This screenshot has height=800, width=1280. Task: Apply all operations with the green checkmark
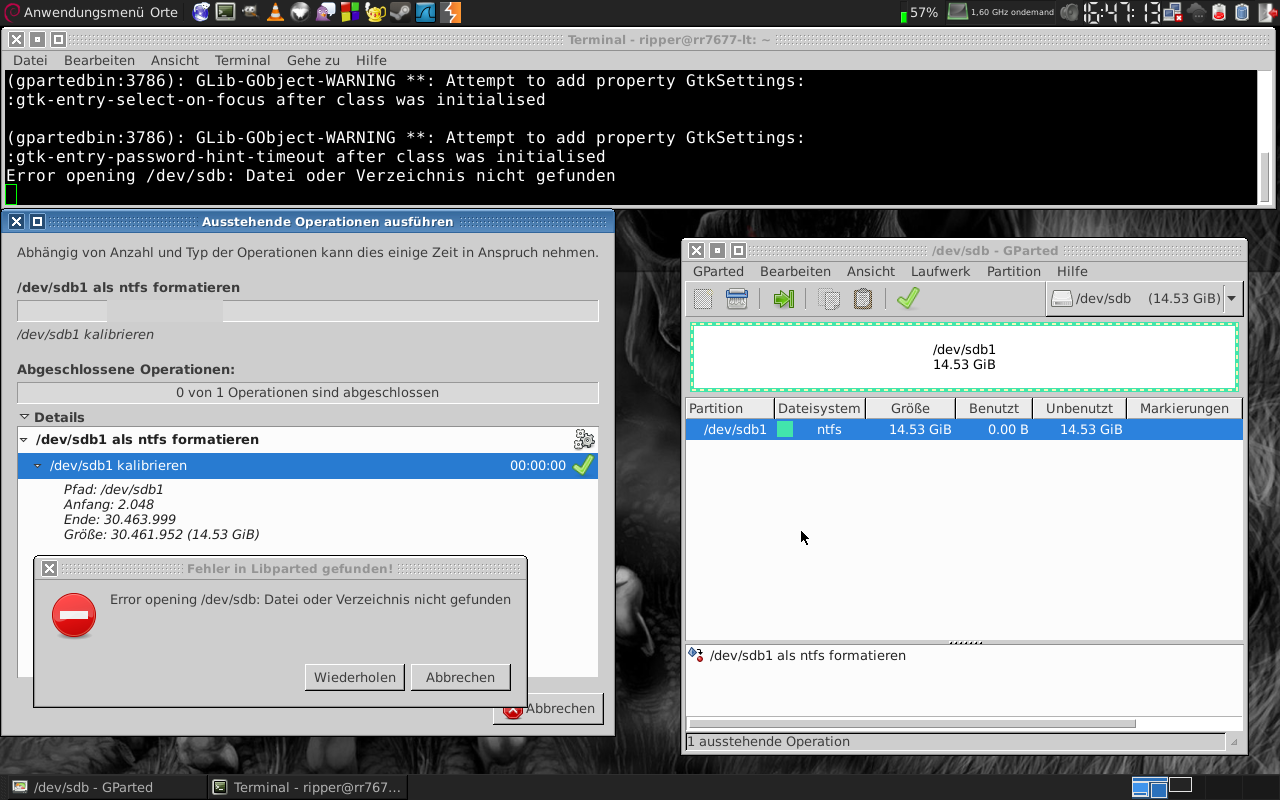[x=908, y=299]
